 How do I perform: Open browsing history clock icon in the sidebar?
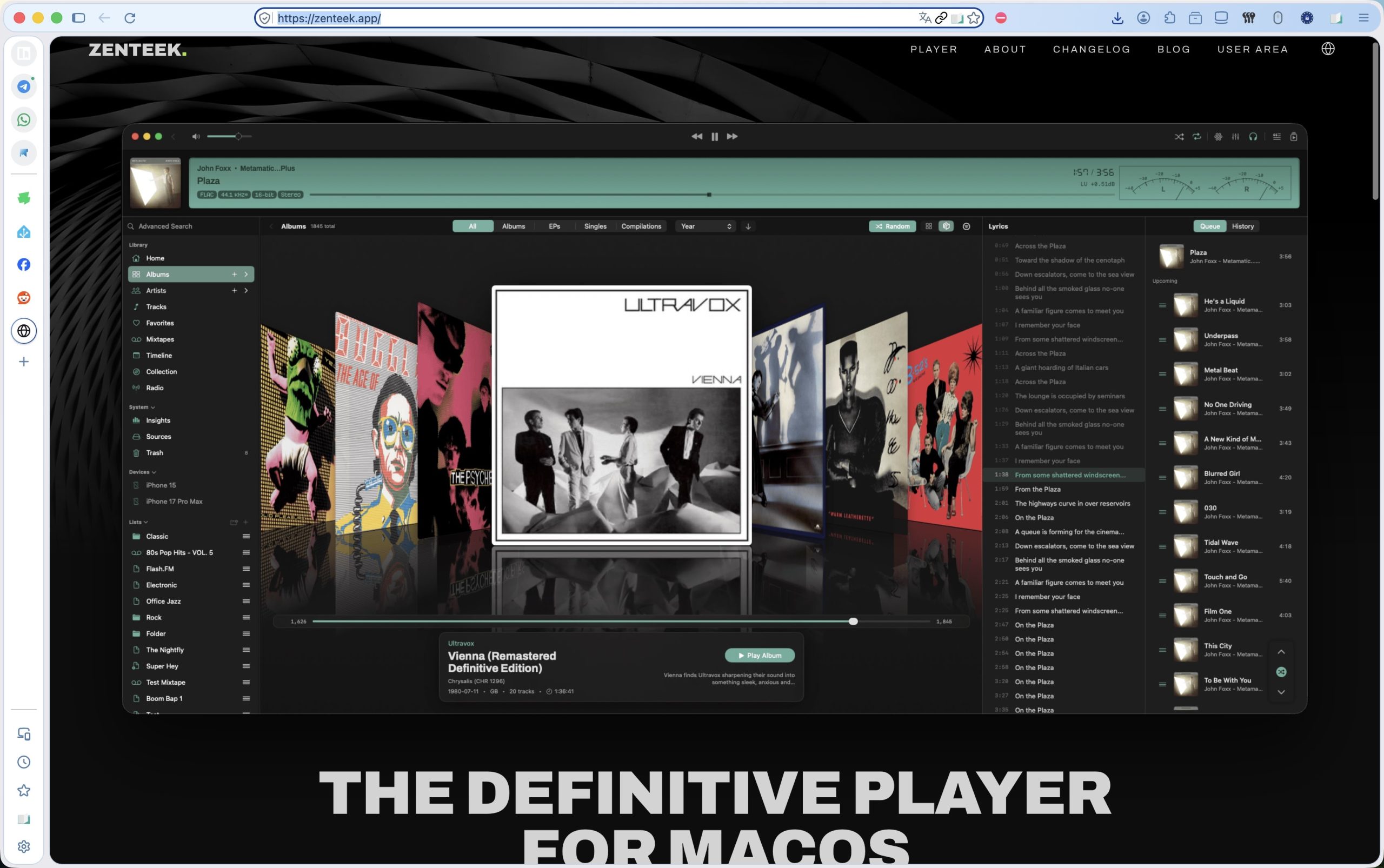point(24,762)
